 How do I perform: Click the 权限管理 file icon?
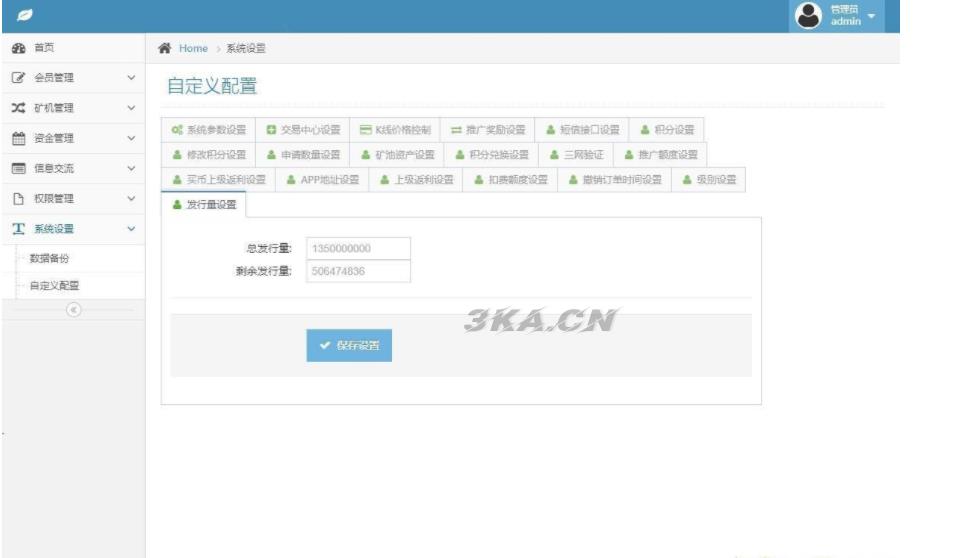click(19, 198)
